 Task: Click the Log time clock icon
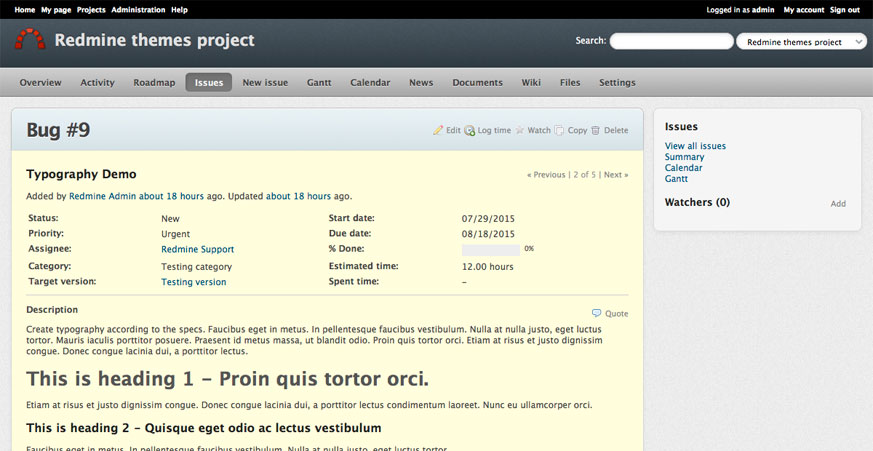[470, 130]
